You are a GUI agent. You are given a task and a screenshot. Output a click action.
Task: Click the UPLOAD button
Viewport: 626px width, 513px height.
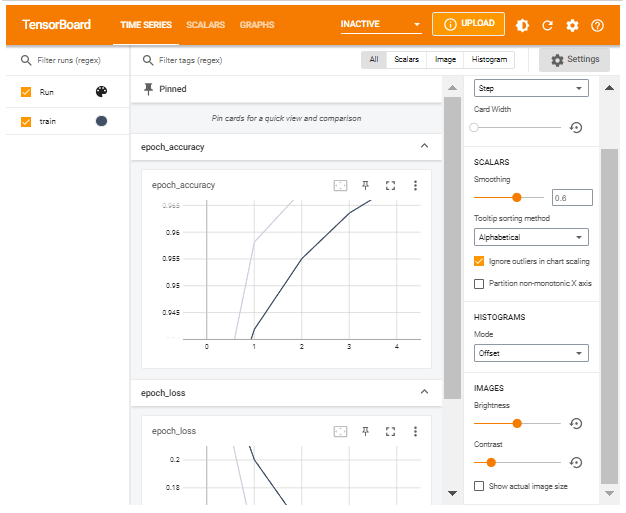point(468,24)
